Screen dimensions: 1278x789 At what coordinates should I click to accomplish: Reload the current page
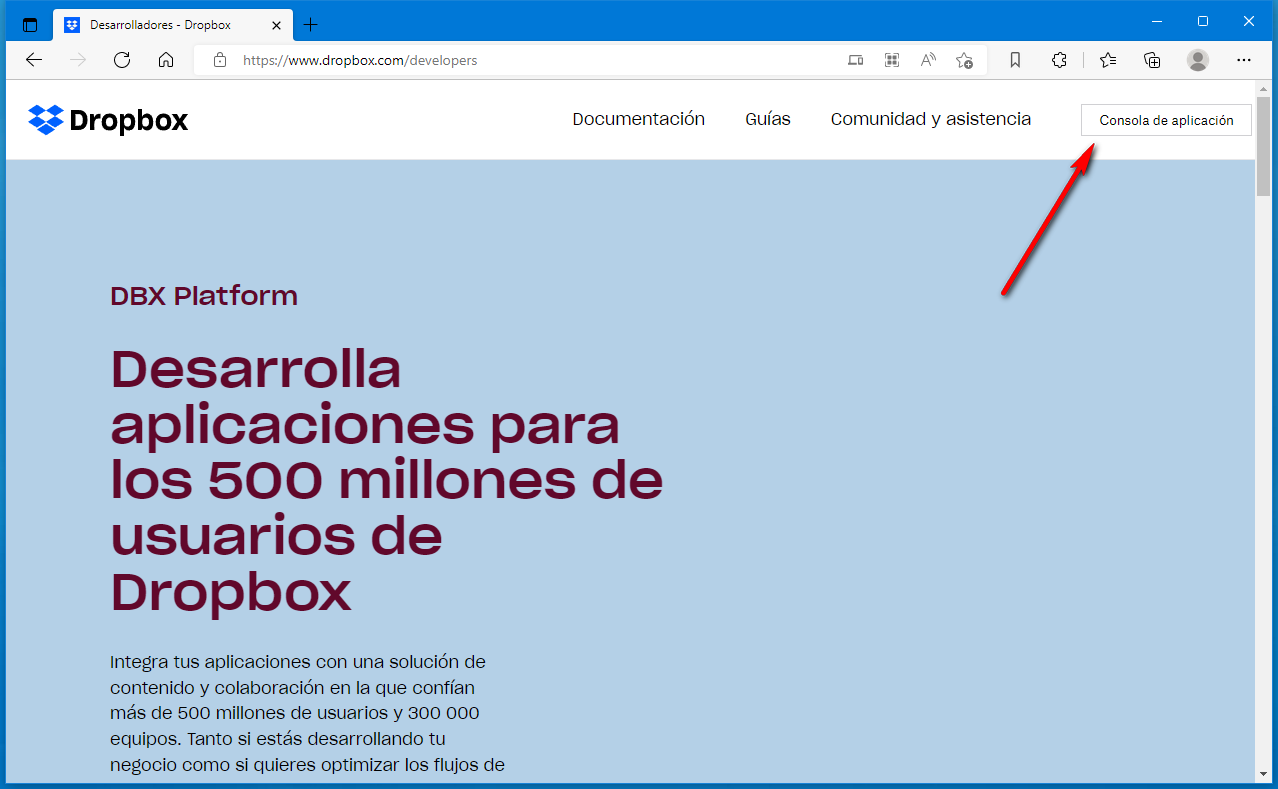122,60
